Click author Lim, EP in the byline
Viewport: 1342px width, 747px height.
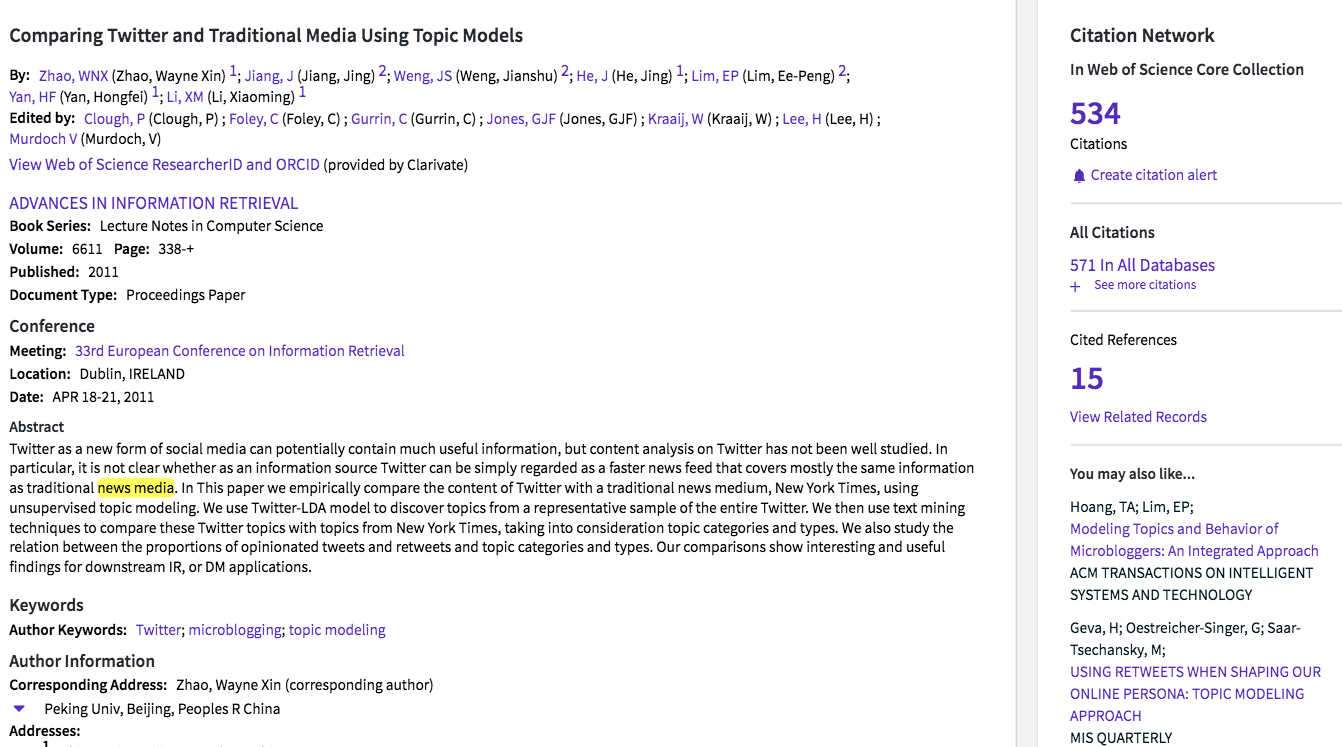click(x=714, y=76)
